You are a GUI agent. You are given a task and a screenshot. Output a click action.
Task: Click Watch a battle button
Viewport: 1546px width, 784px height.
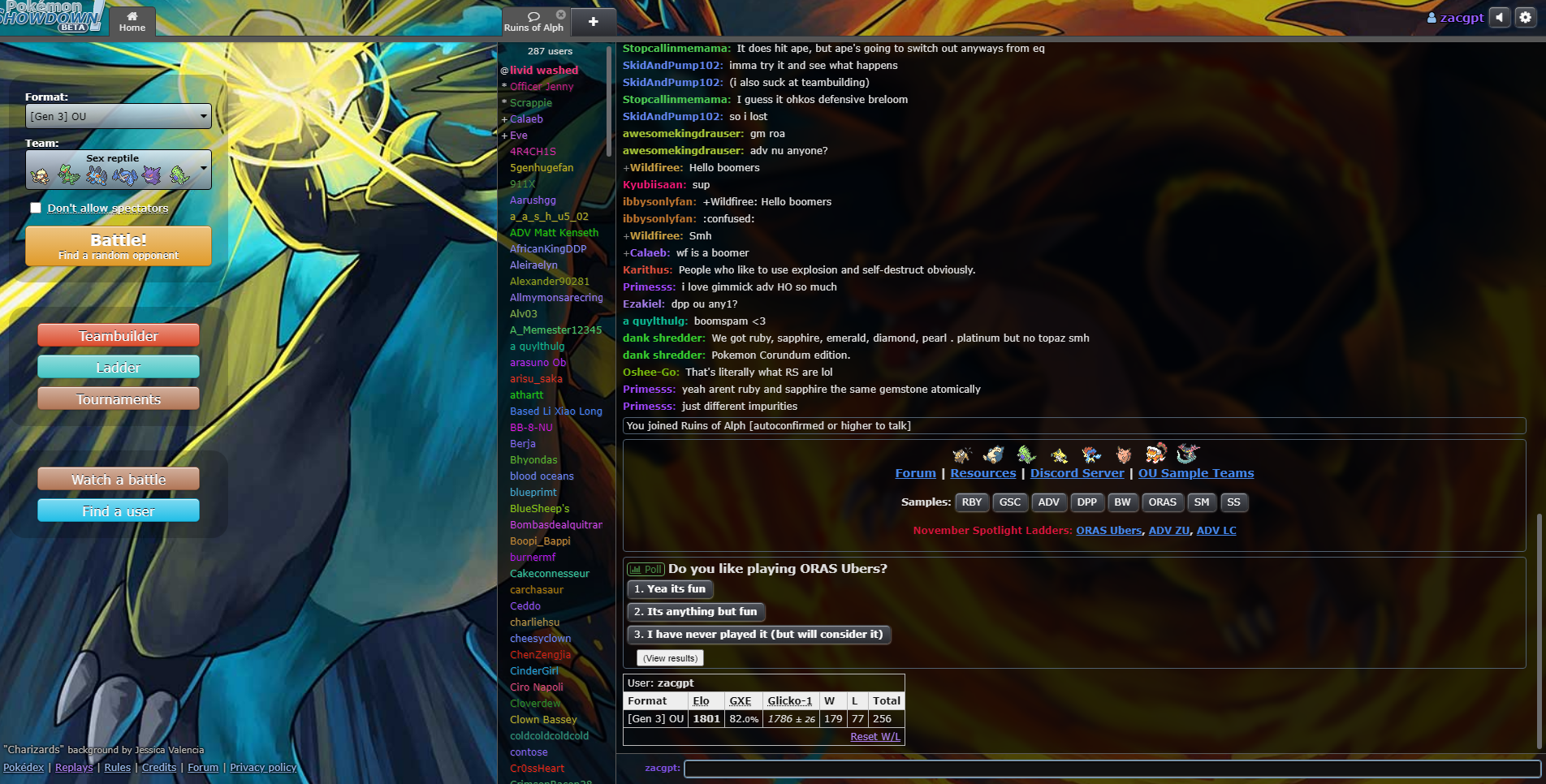(119, 479)
